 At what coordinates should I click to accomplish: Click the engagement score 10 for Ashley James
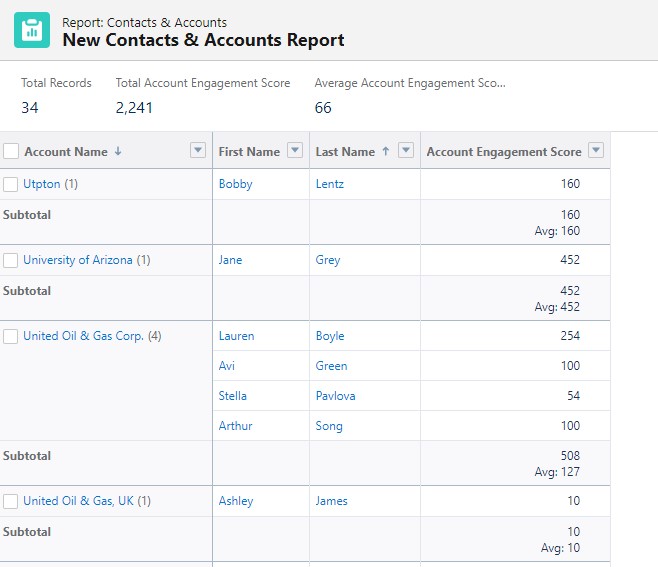click(x=574, y=501)
